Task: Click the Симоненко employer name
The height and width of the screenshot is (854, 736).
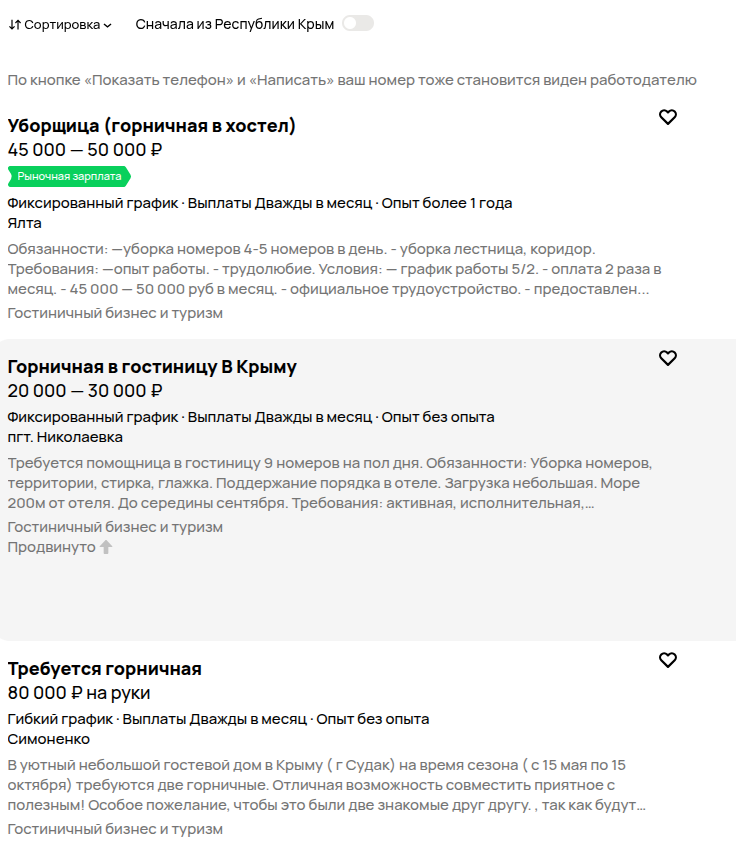Action: point(48,739)
